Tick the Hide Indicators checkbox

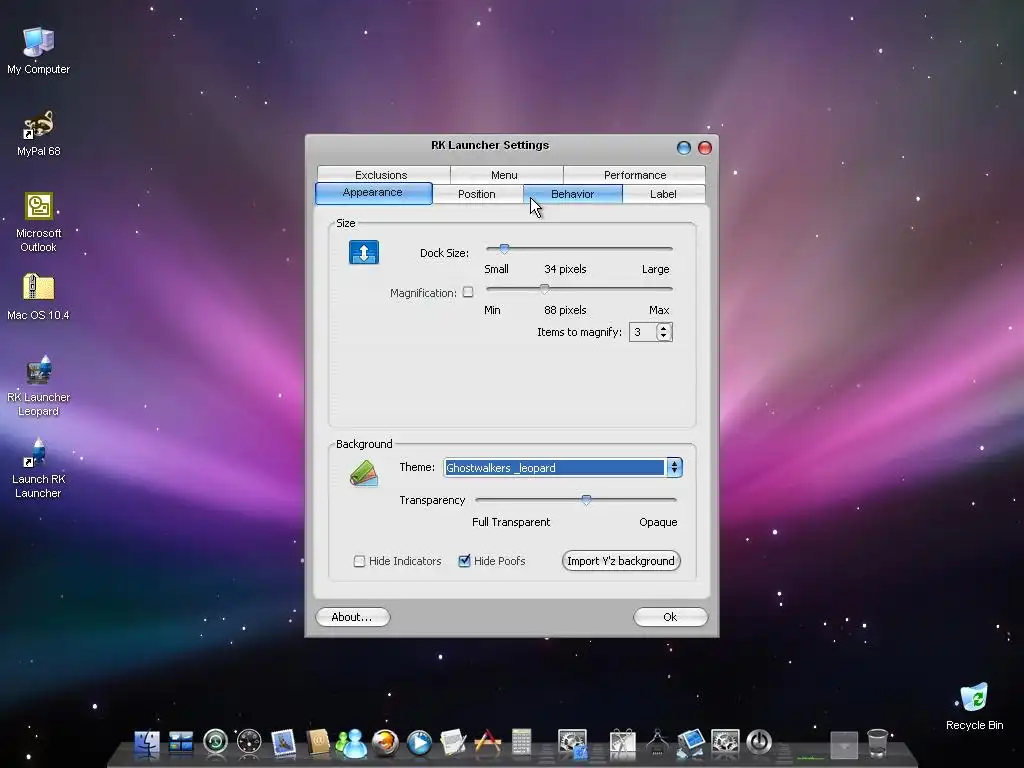tap(359, 561)
